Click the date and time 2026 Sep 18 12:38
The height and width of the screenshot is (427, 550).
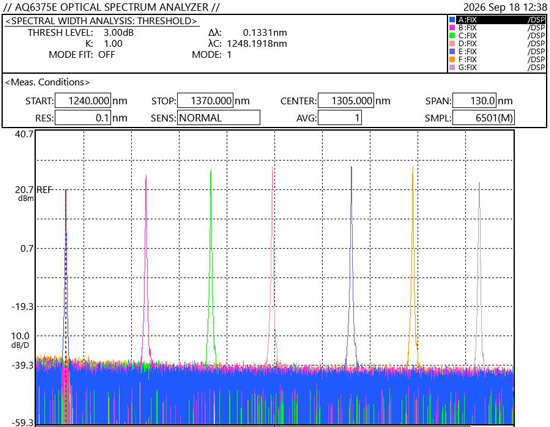pyautogui.click(x=505, y=7)
